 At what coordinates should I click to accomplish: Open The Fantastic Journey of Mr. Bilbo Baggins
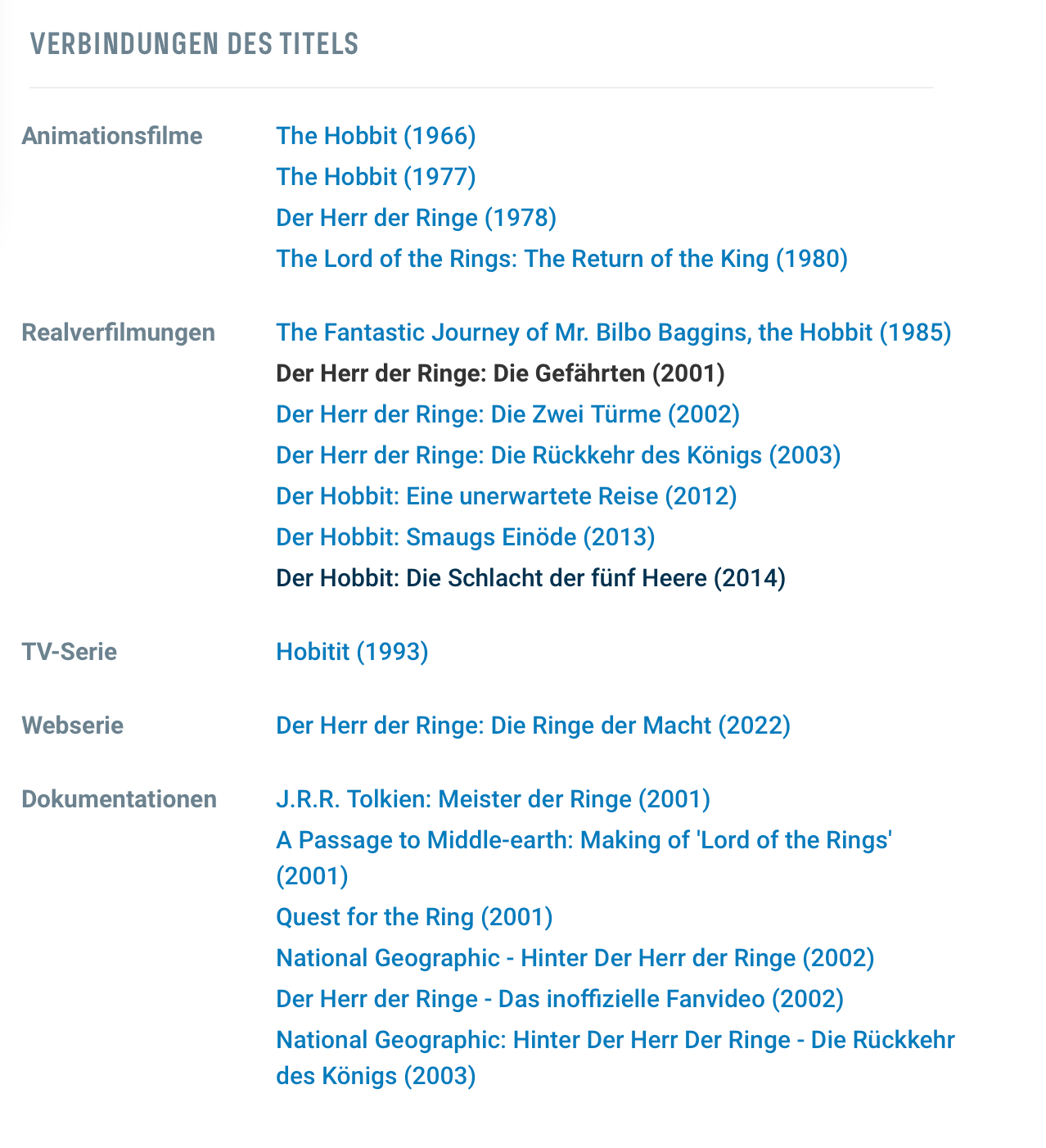(x=613, y=332)
